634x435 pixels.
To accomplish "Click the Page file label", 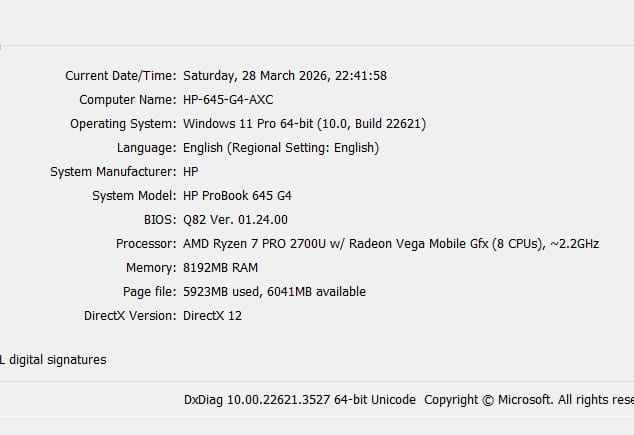I will [x=148, y=292].
